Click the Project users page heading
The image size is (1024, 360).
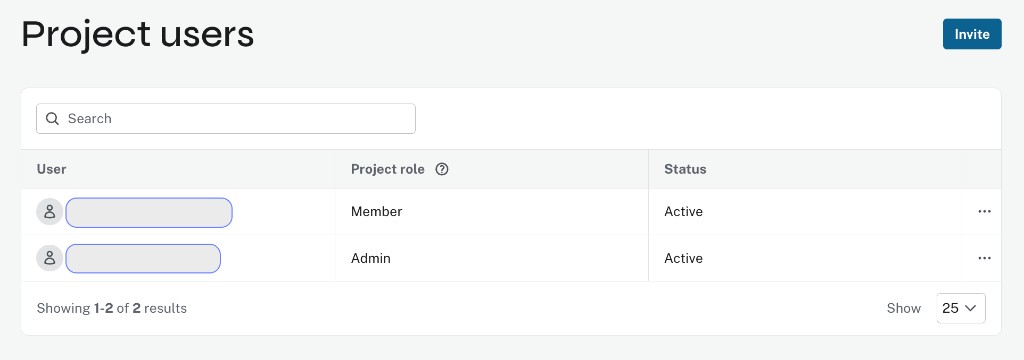point(138,34)
